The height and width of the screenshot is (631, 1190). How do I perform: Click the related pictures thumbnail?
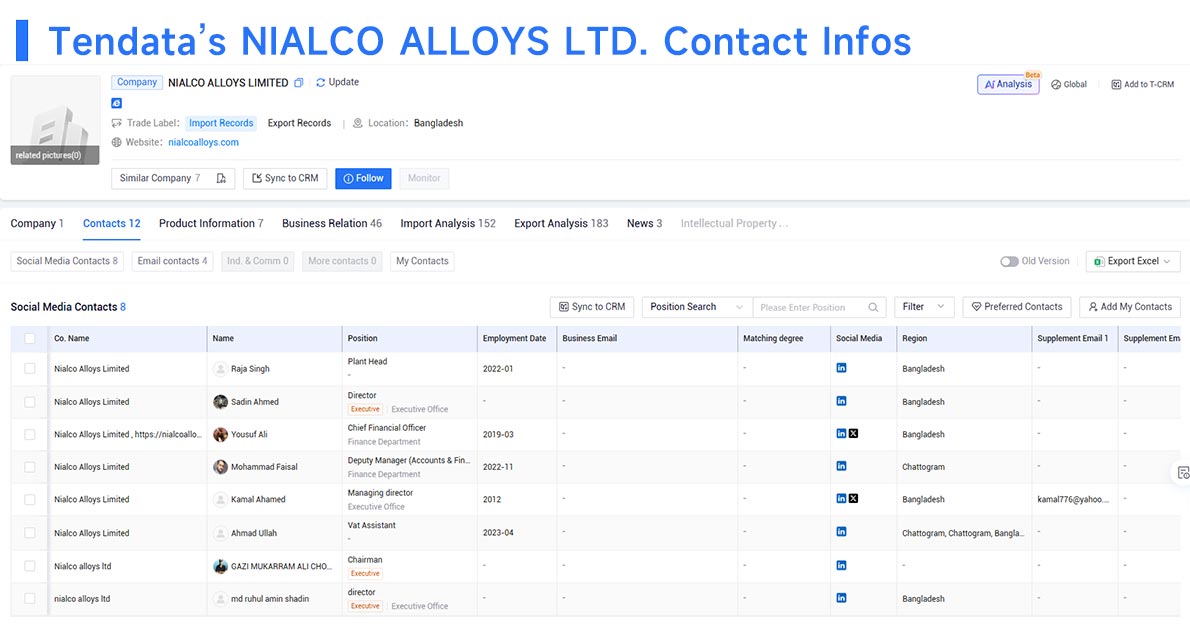pos(55,120)
